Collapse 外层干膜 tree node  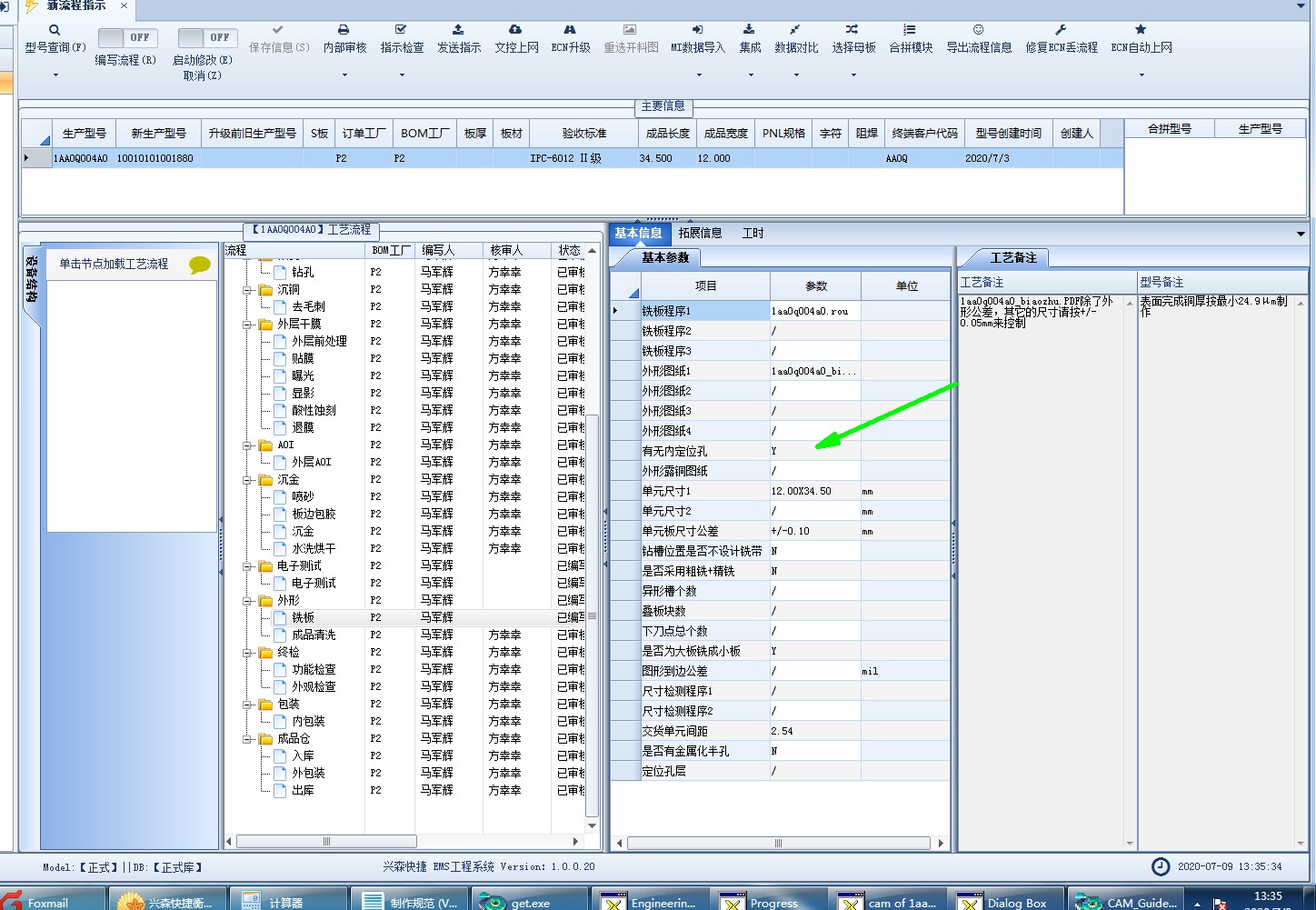247,325
